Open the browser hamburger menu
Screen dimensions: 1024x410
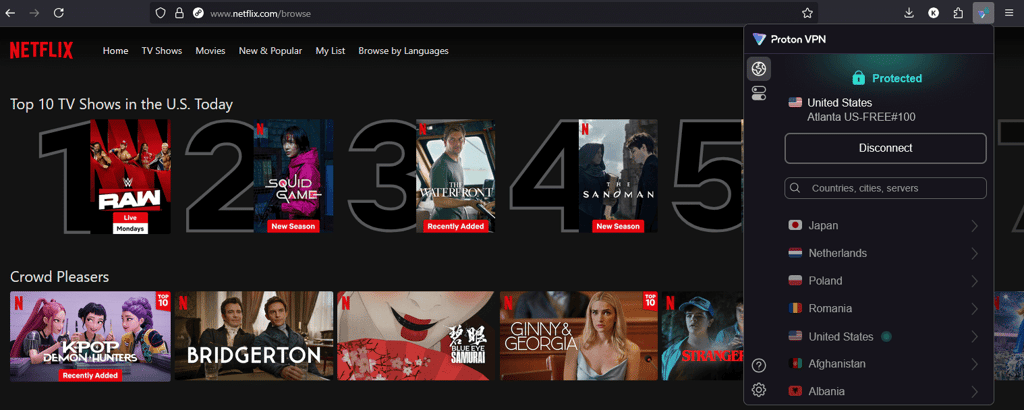coord(1009,12)
